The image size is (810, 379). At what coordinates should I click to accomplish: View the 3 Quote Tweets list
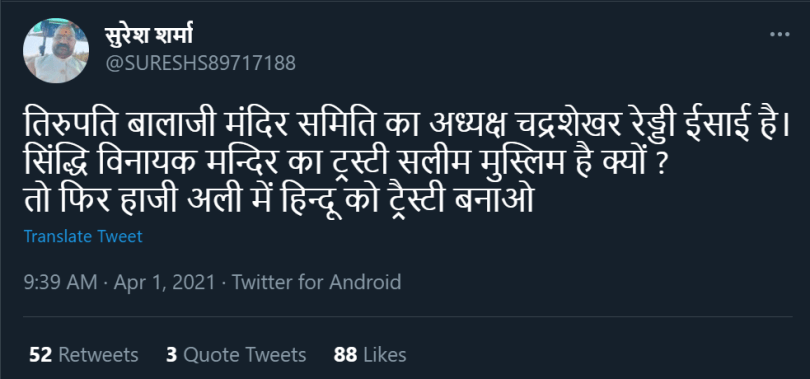(x=236, y=355)
